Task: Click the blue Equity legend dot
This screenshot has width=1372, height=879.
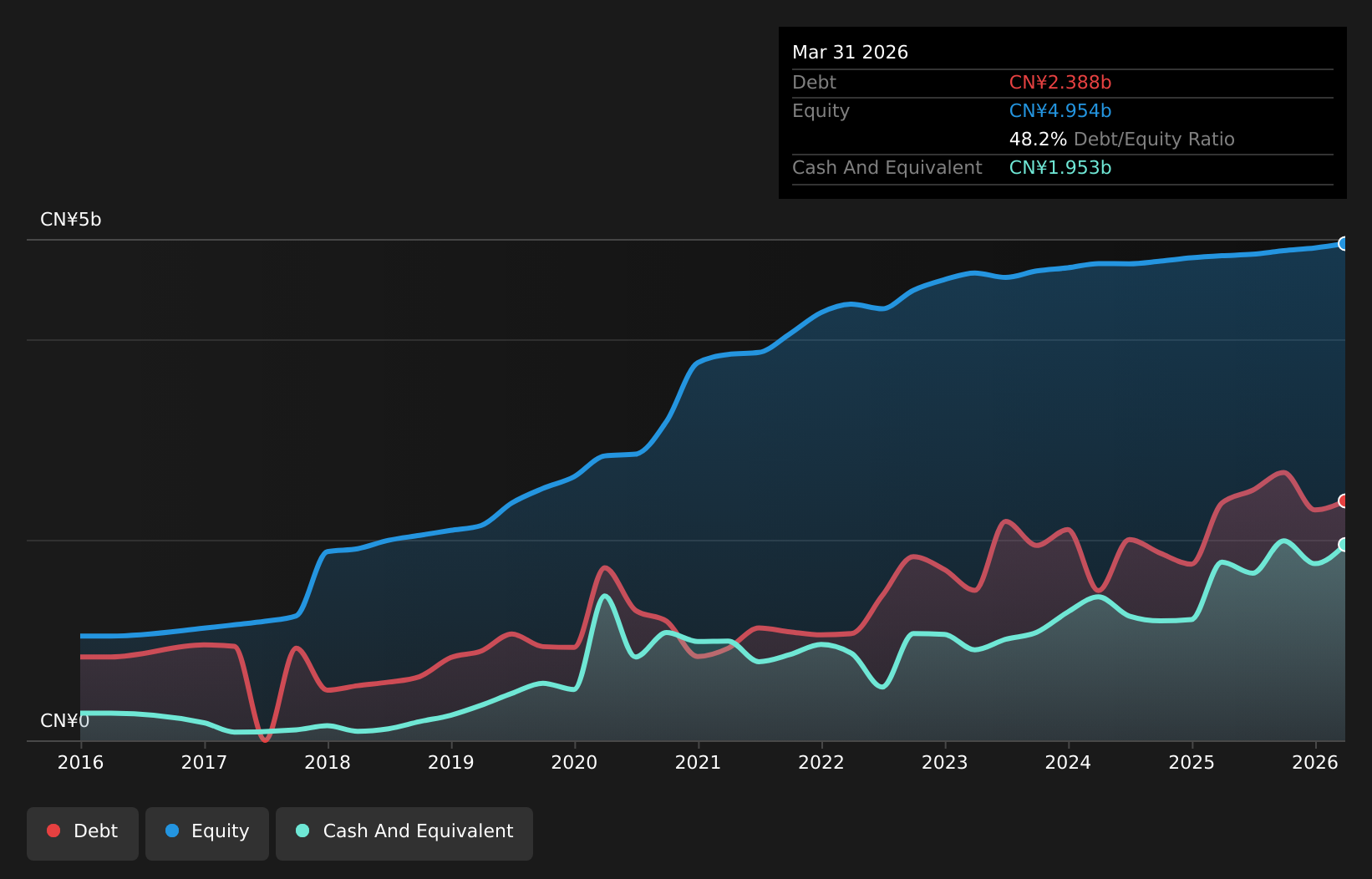Action: pyautogui.click(x=172, y=831)
